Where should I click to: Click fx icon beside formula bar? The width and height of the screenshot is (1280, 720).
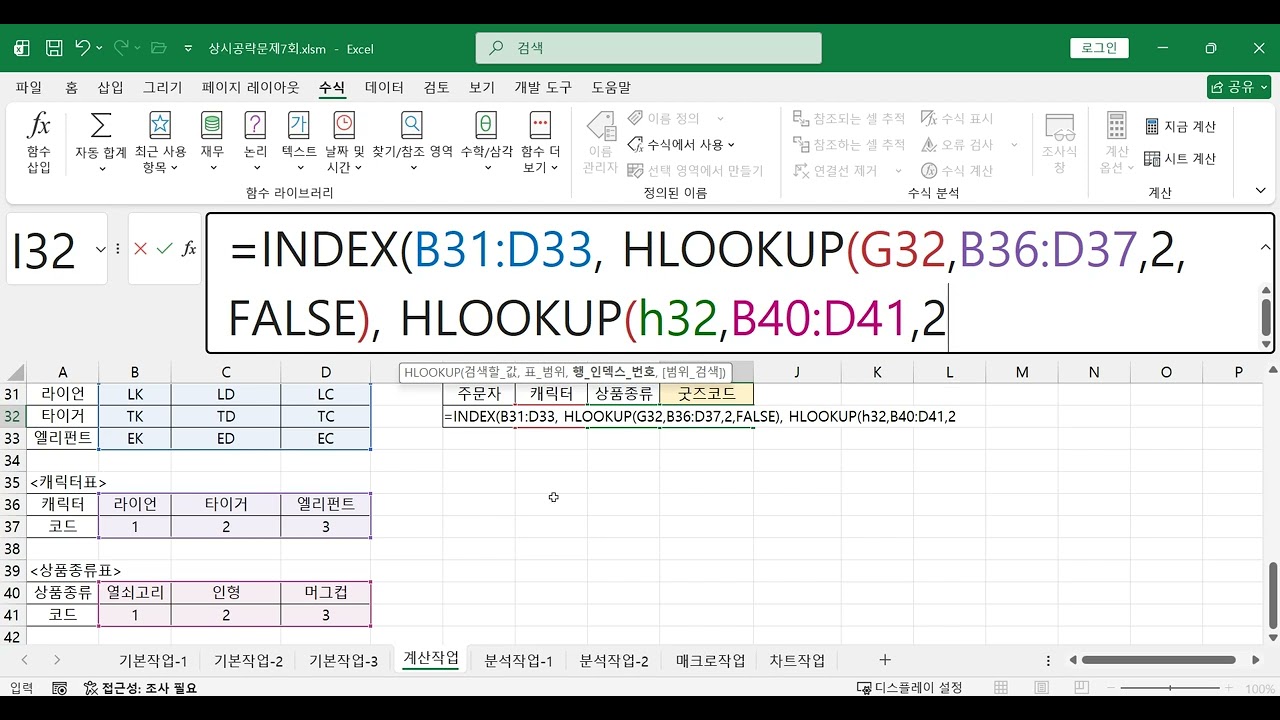189,249
